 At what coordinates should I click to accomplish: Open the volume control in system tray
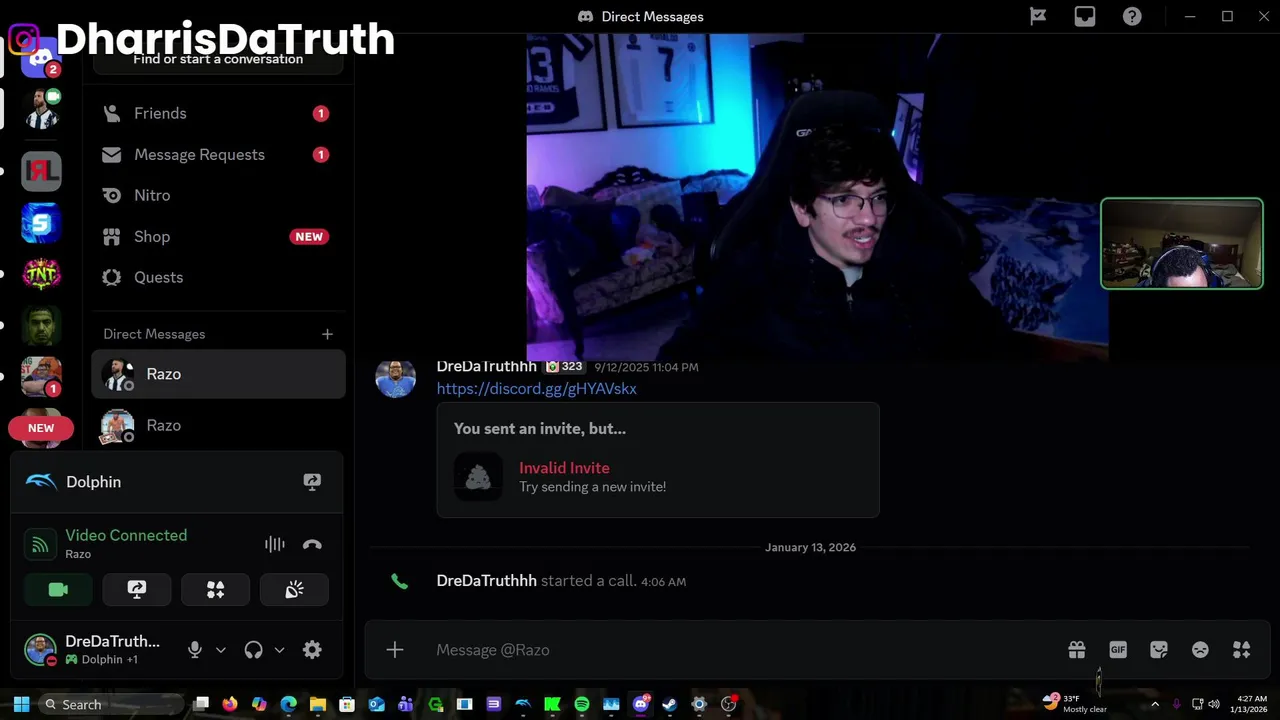1215,704
